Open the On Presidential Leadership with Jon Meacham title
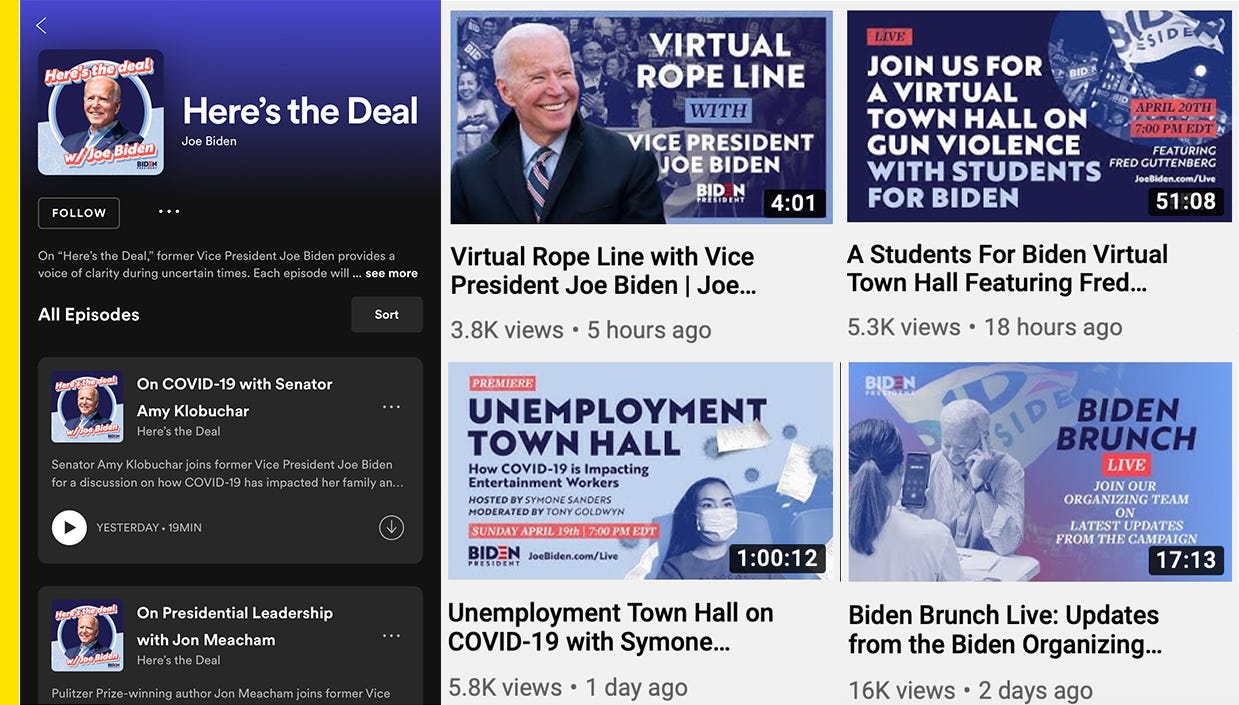The image size is (1239, 705). (235, 626)
